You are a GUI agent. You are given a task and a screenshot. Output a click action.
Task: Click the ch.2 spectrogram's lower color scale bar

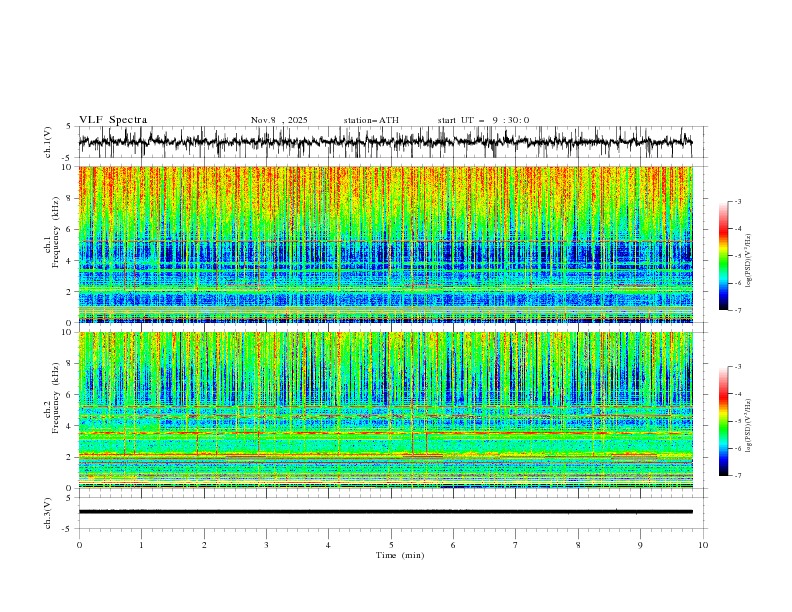point(723,421)
